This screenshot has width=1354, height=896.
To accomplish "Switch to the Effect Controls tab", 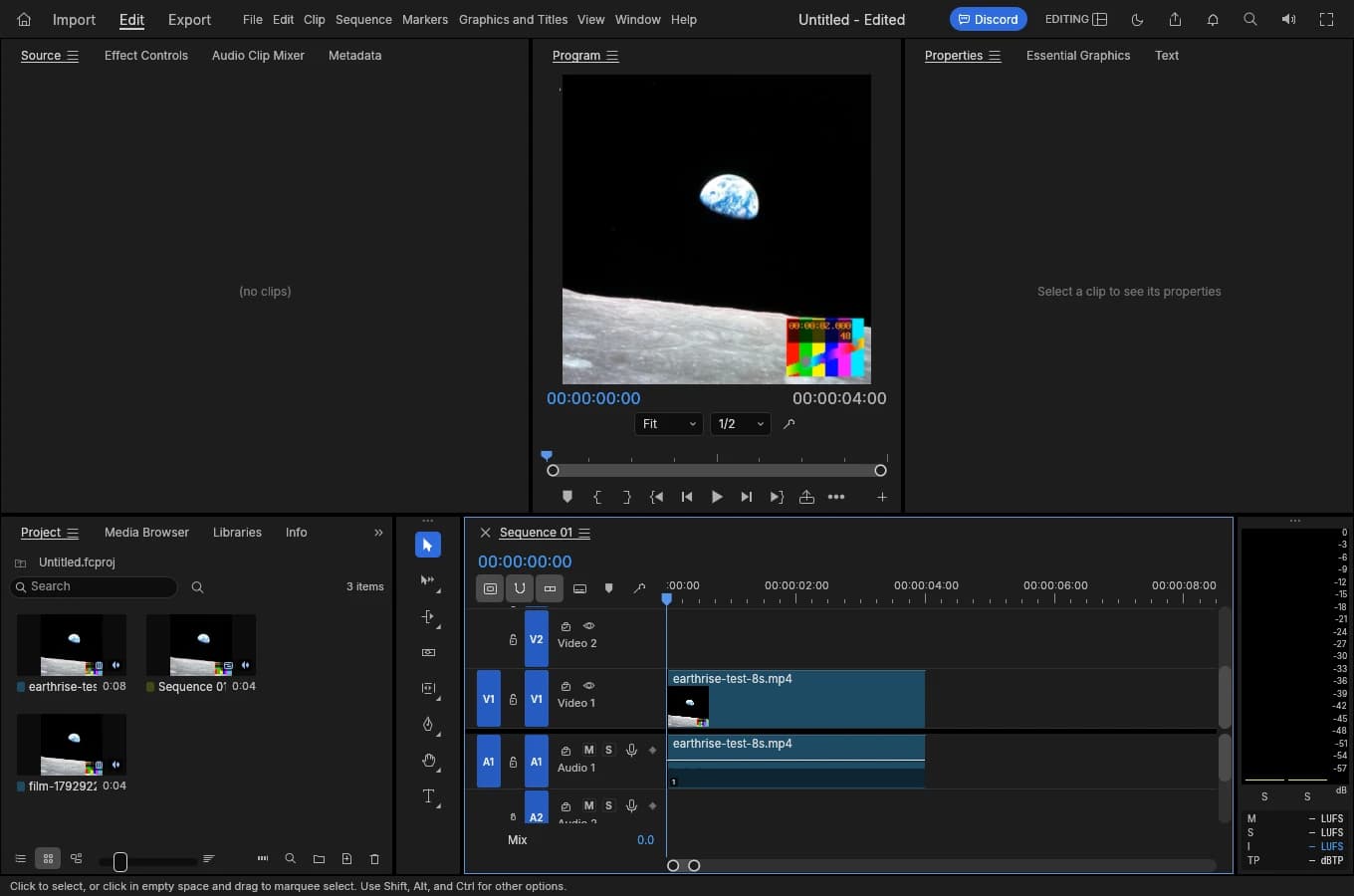I will 146,56.
